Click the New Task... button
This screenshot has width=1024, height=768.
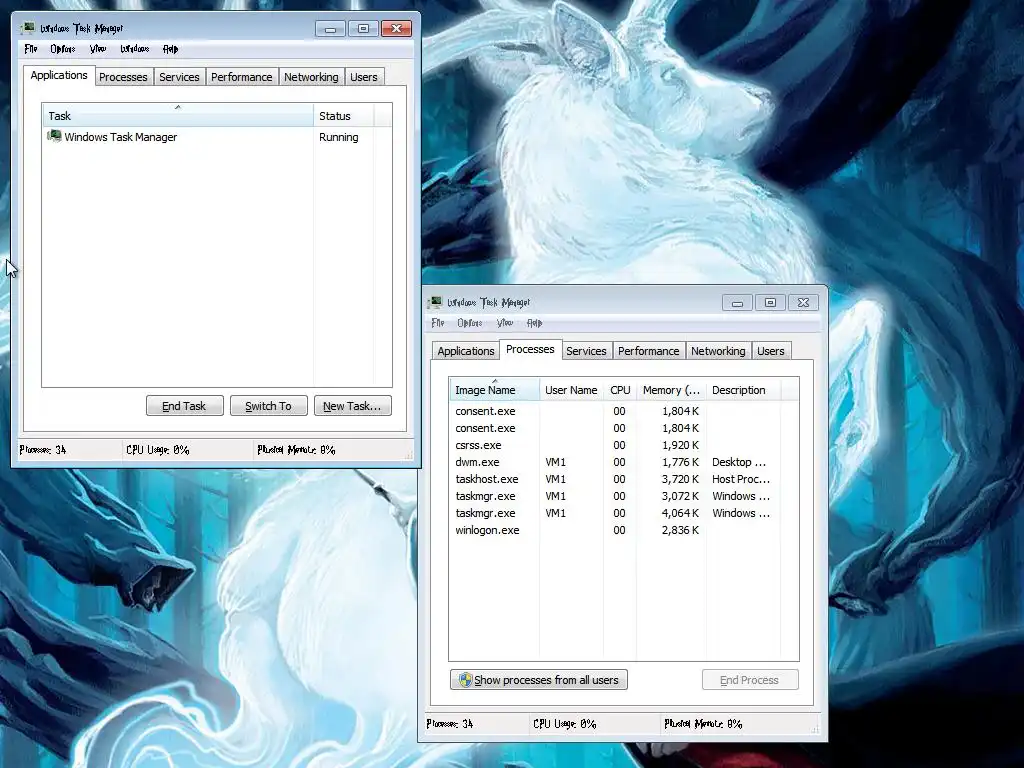pos(353,406)
